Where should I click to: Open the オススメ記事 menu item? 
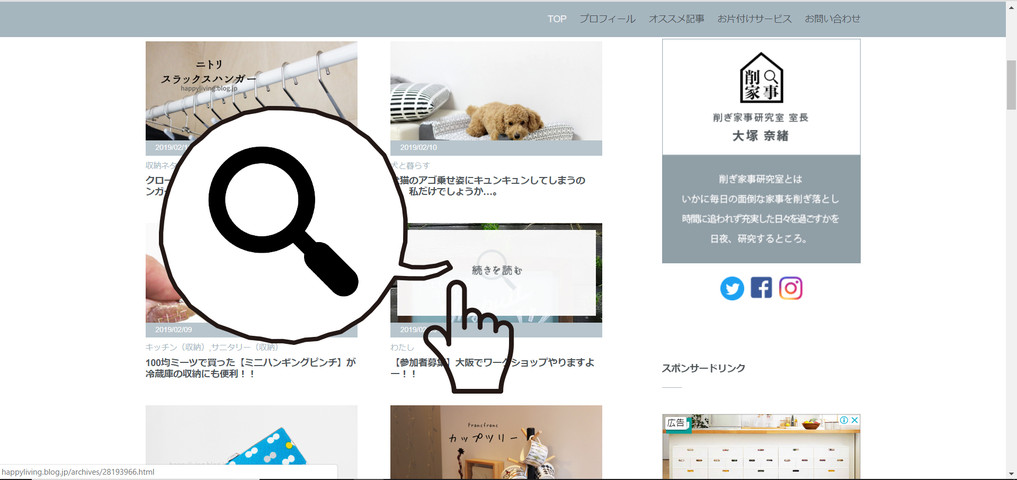676,19
